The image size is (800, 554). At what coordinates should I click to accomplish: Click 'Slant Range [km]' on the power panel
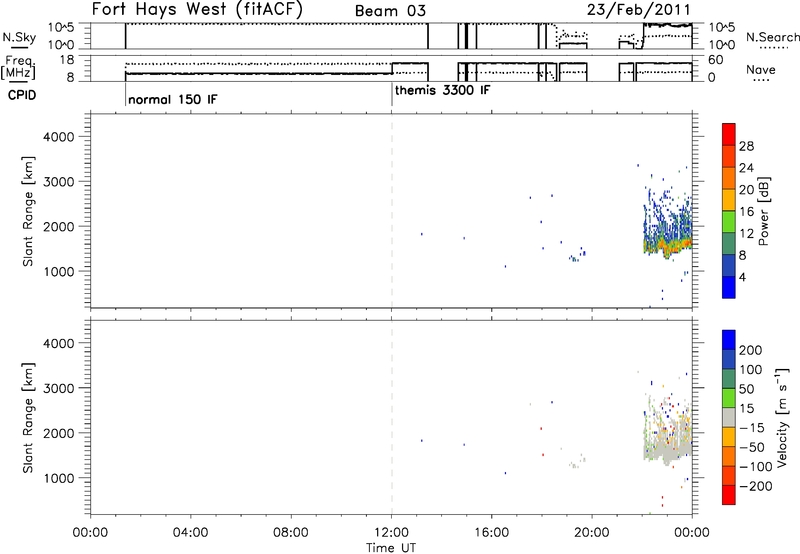click(28, 211)
